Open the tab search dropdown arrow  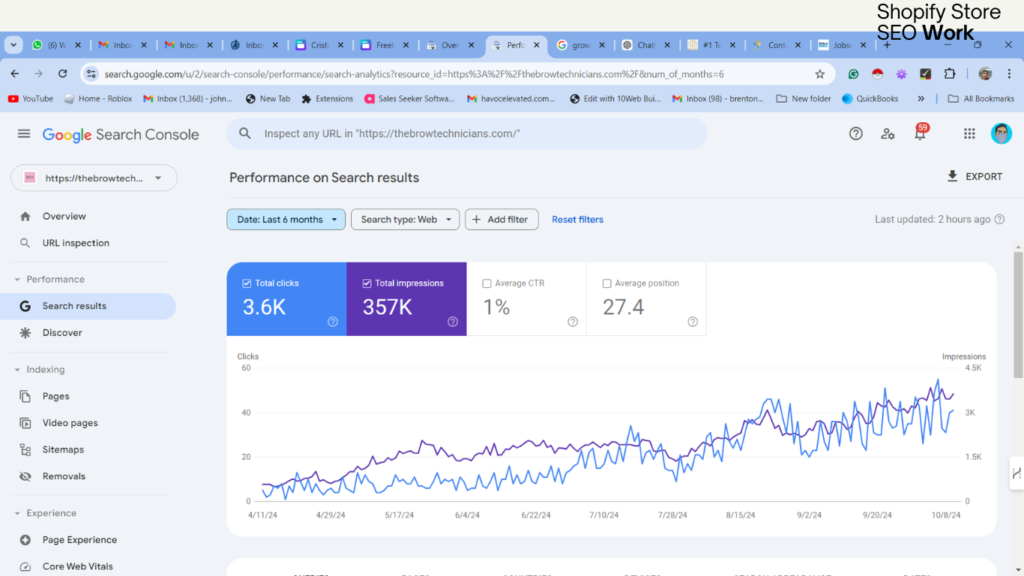point(14,45)
